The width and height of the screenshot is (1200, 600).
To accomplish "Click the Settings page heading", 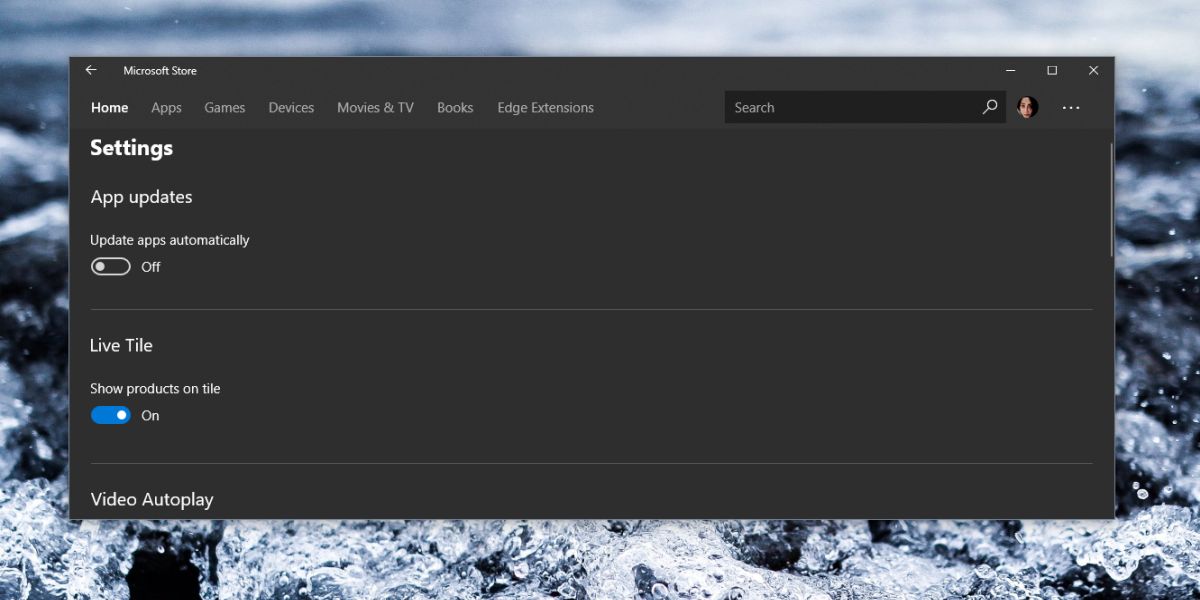I will pyautogui.click(x=131, y=148).
